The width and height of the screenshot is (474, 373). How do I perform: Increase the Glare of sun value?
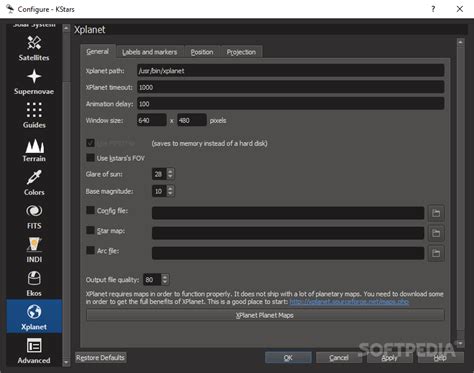[x=170, y=171]
